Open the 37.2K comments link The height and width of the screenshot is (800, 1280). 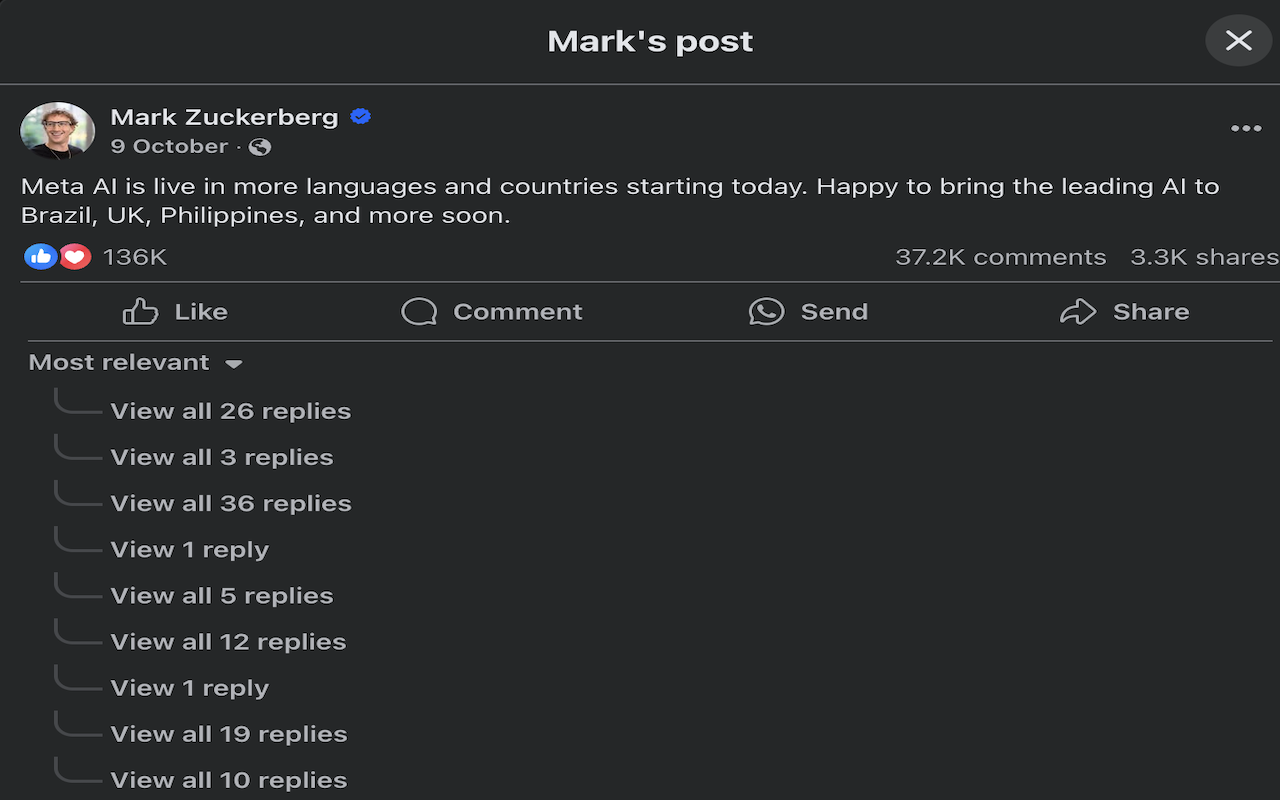point(1000,257)
